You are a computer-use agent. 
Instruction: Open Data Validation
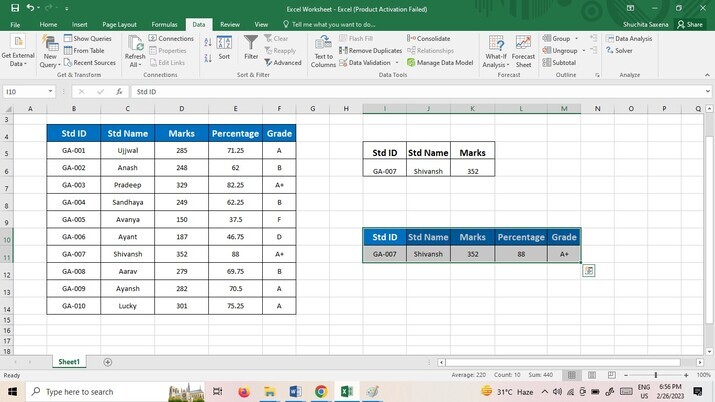click(x=365, y=62)
